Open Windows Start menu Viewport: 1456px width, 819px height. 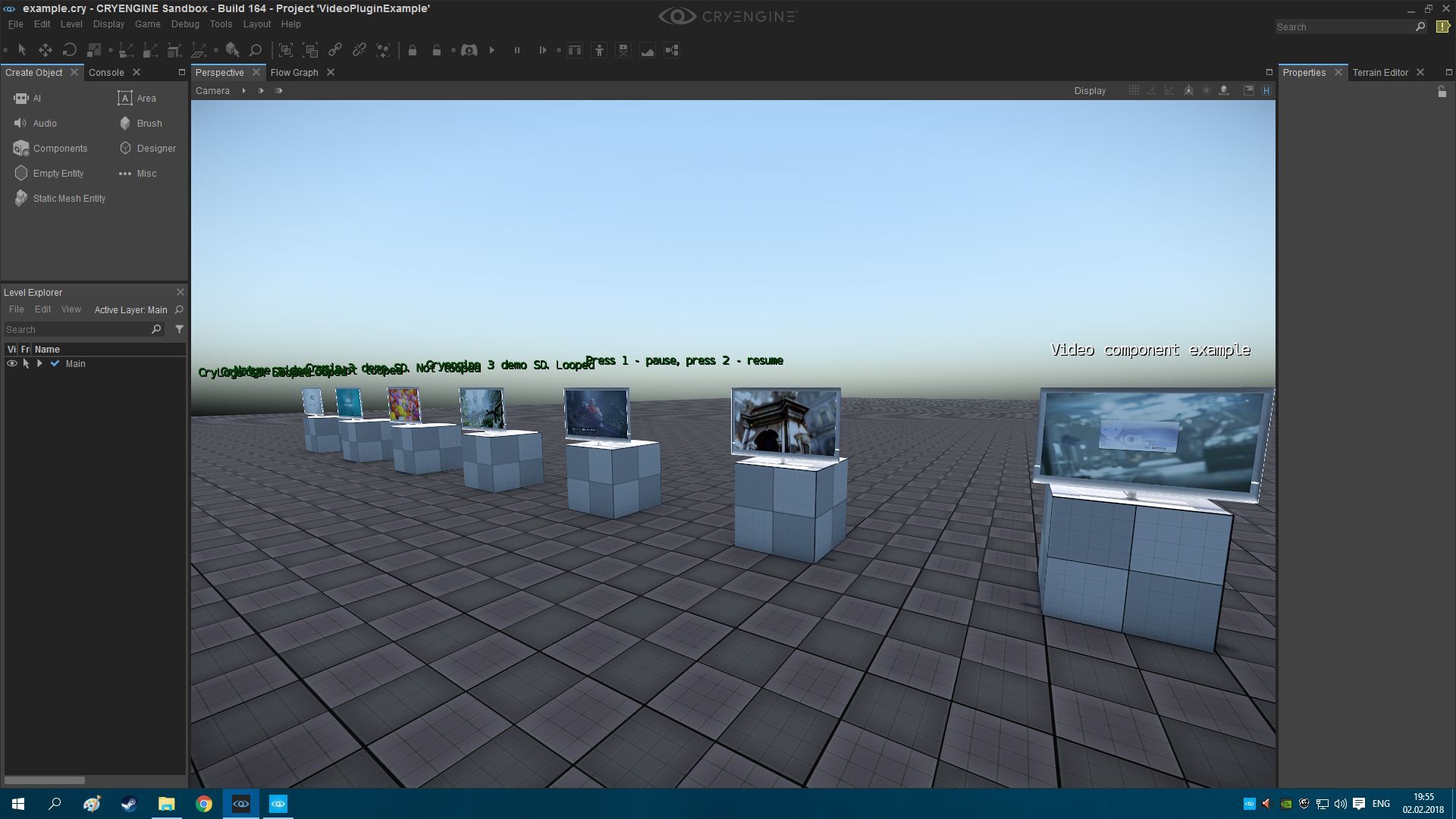(x=18, y=804)
